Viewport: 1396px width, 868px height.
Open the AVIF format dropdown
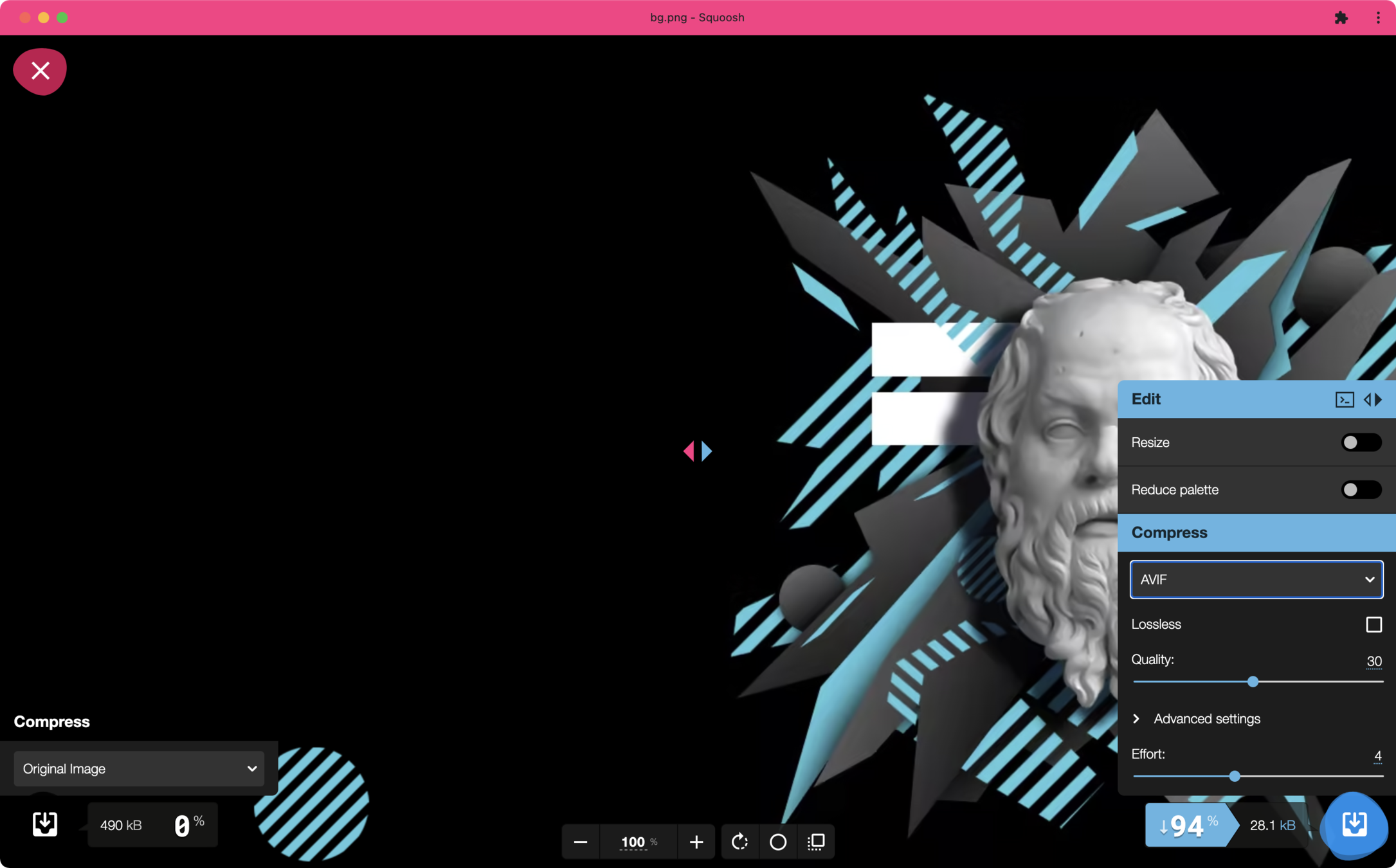(x=1256, y=579)
